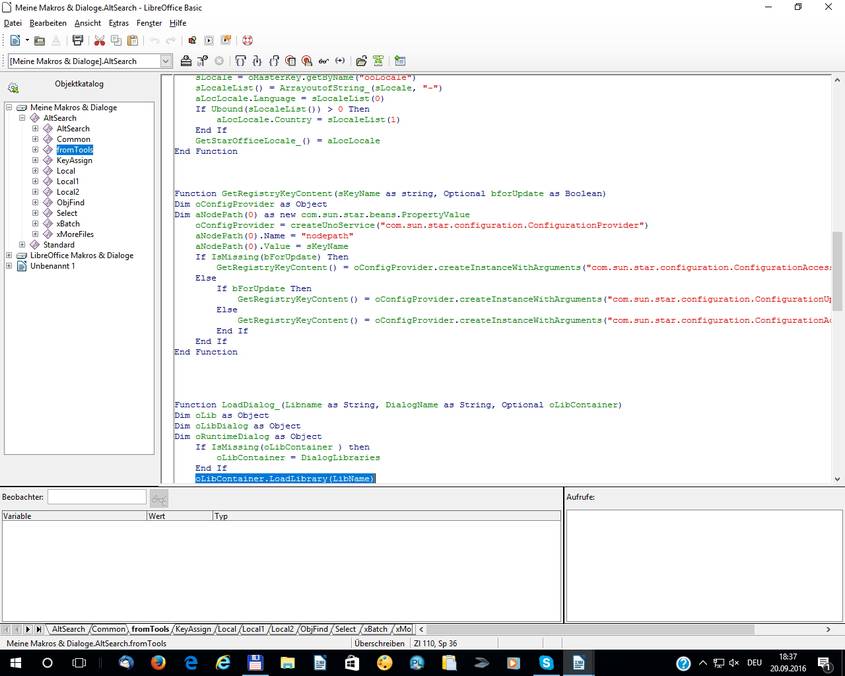Click the Manage Breakpoints icon
Image resolution: width=845 pixels, height=676 pixels.
[307, 61]
